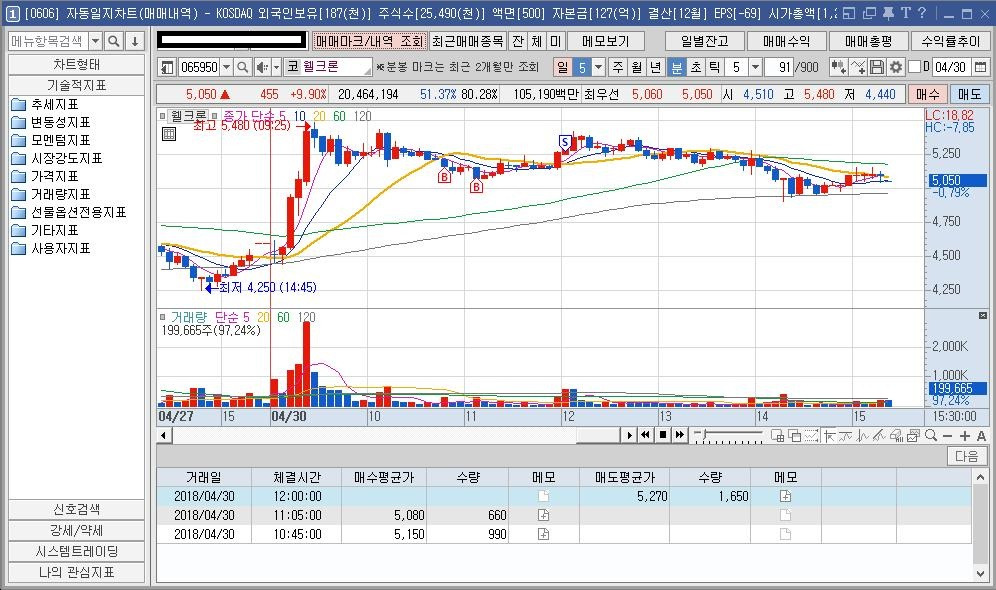
Task: Toggle the D checkbox near the date field
Action: click(x=915, y=67)
